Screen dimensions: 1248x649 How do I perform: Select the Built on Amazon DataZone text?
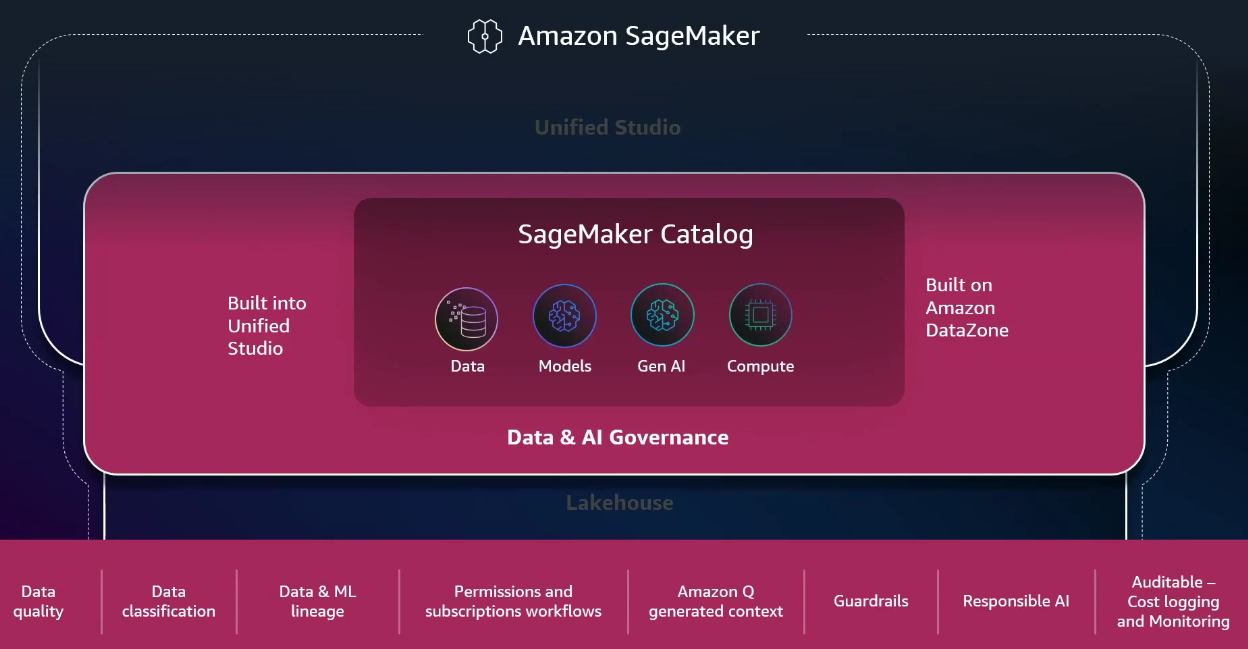[x=966, y=308]
